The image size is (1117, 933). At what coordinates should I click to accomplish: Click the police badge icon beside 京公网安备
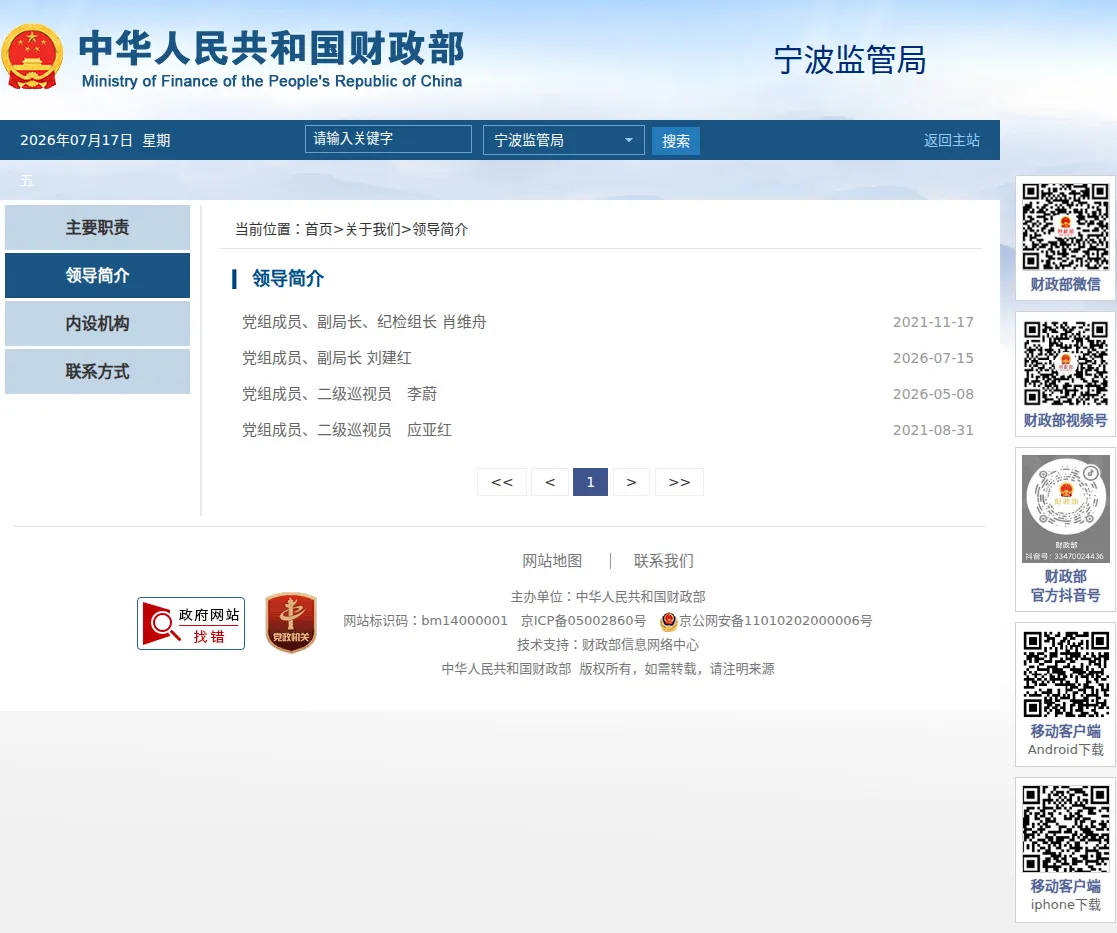click(668, 621)
